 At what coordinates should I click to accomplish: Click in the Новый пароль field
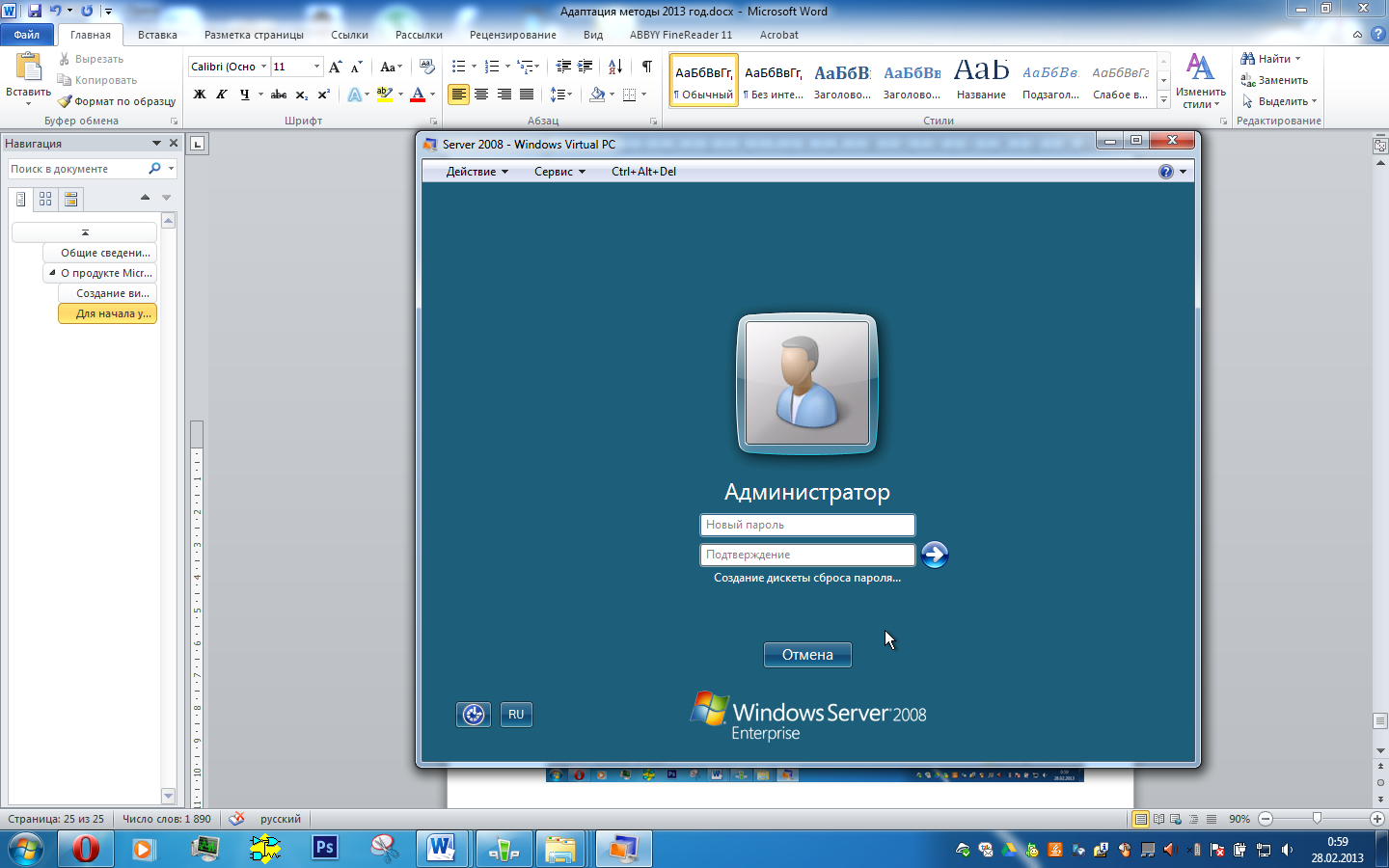(x=807, y=525)
